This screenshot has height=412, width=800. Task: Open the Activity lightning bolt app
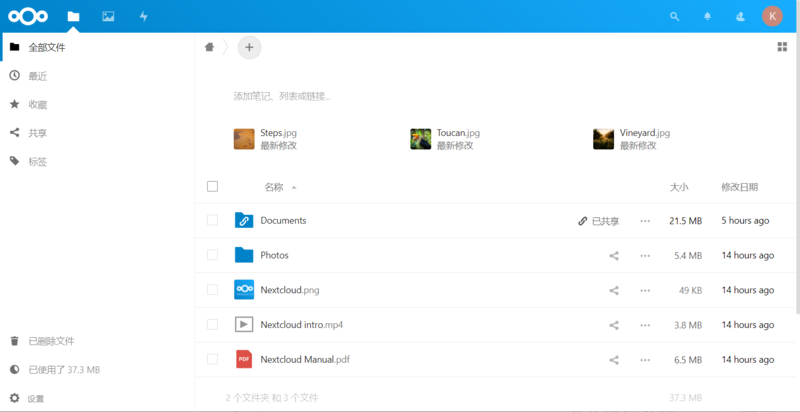click(144, 16)
